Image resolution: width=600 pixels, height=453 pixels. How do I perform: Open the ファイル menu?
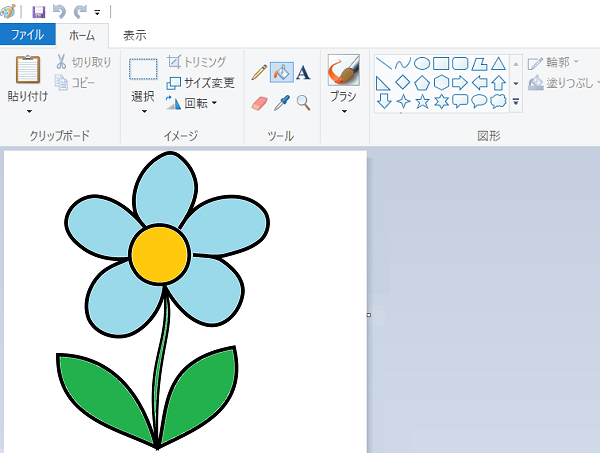[28, 34]
